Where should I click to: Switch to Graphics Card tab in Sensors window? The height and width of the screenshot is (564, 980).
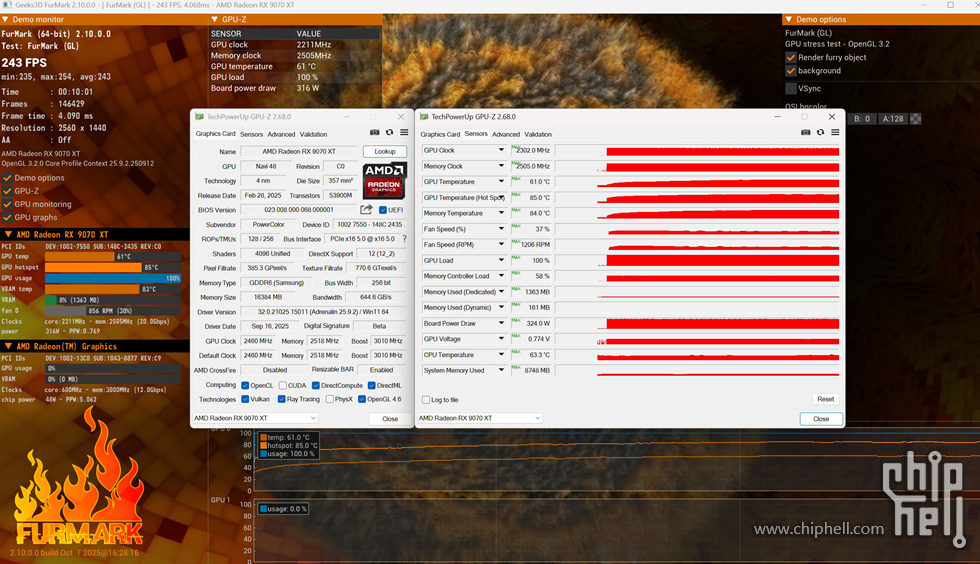coord(440,134)
